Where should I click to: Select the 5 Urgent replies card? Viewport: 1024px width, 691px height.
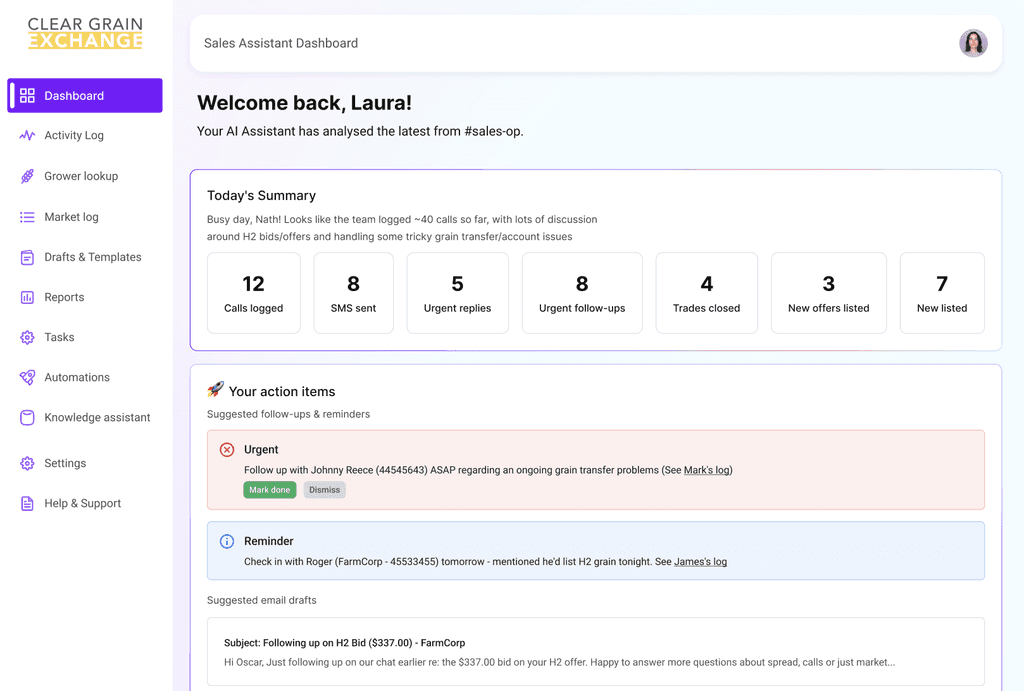pos(457,293)
